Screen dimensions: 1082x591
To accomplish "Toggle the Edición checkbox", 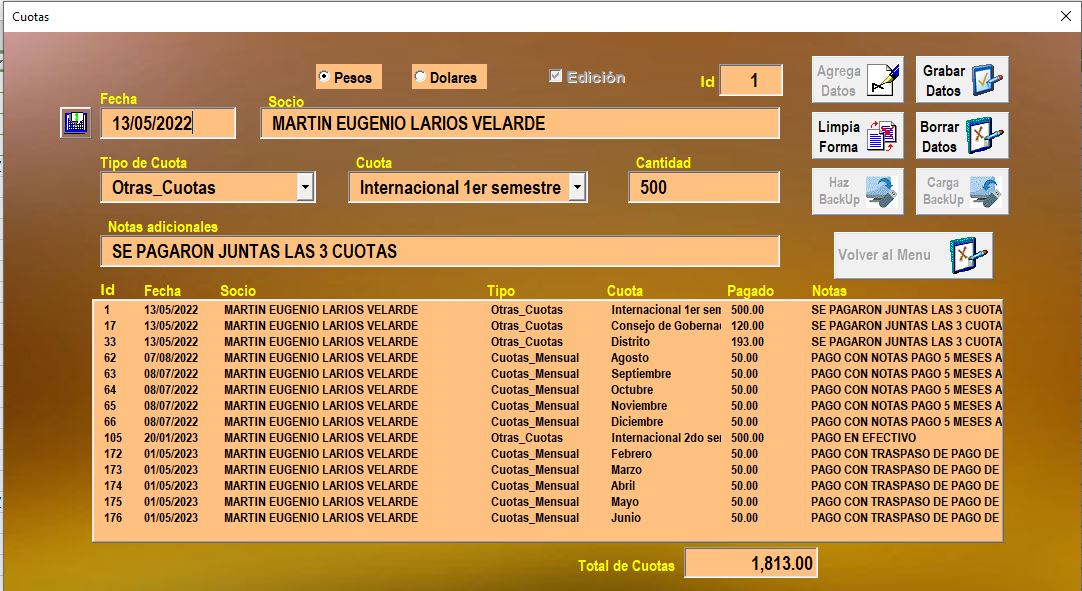I will tap(556, 76).
